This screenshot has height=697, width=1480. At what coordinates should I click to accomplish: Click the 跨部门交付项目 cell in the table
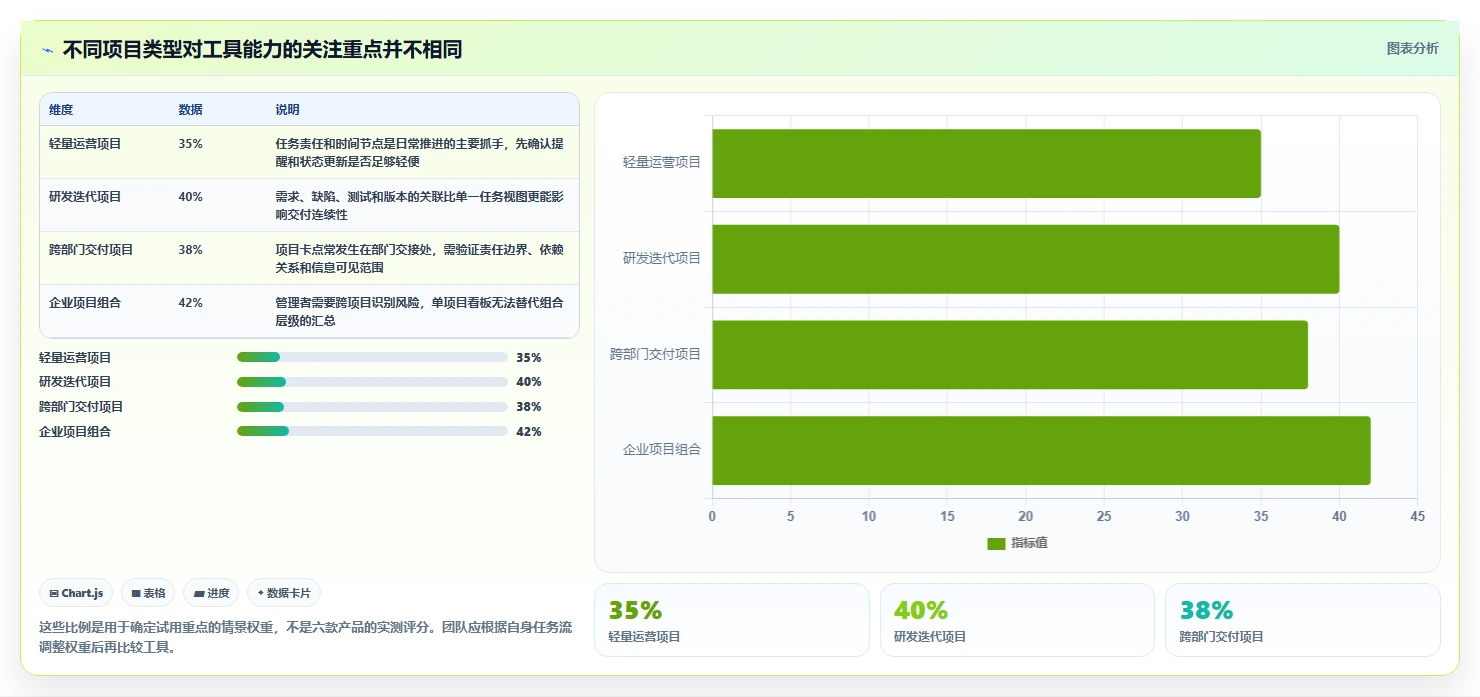(91, 250)
